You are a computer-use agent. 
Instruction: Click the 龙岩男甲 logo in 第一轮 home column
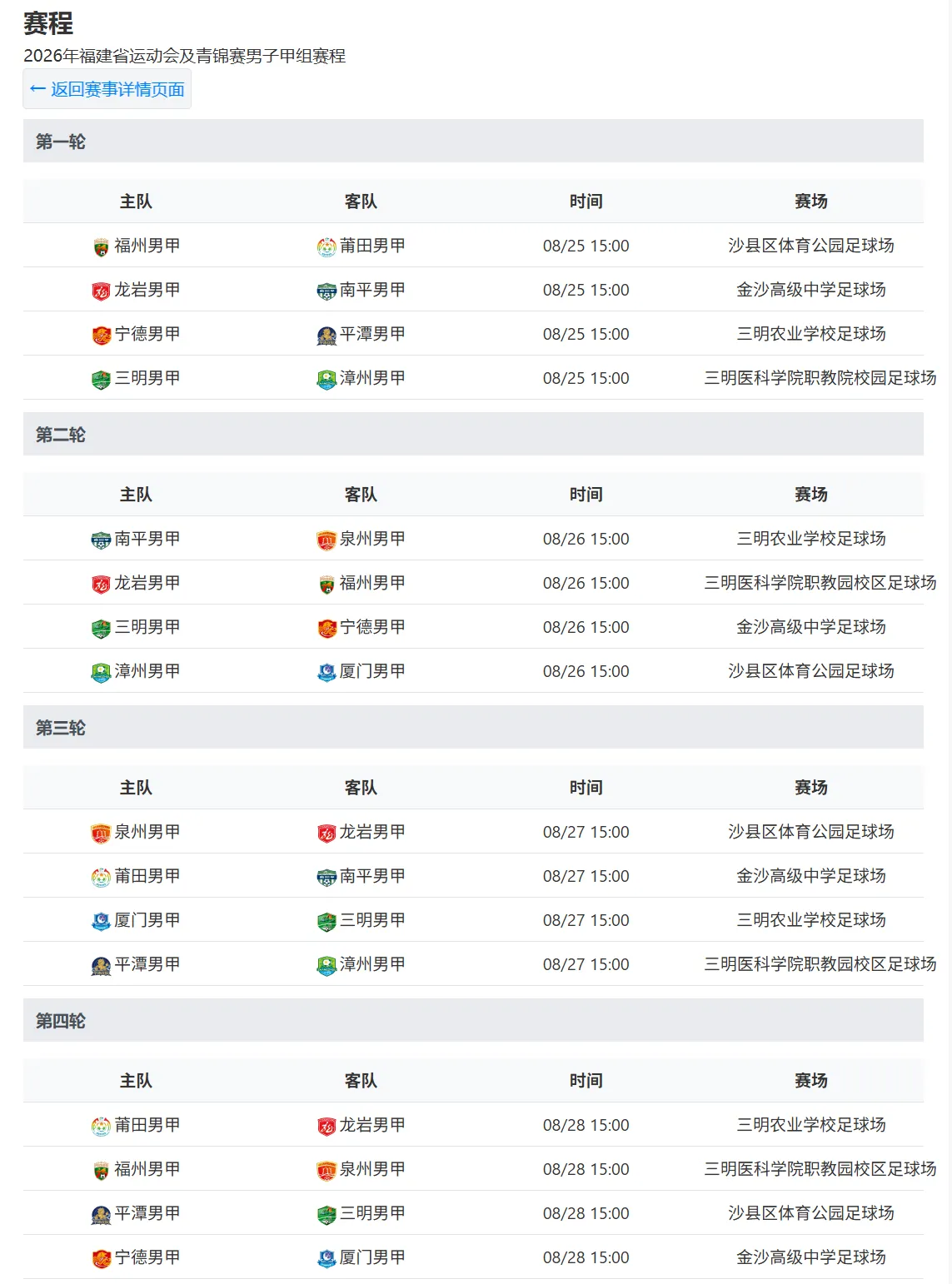tap(101, 291)
